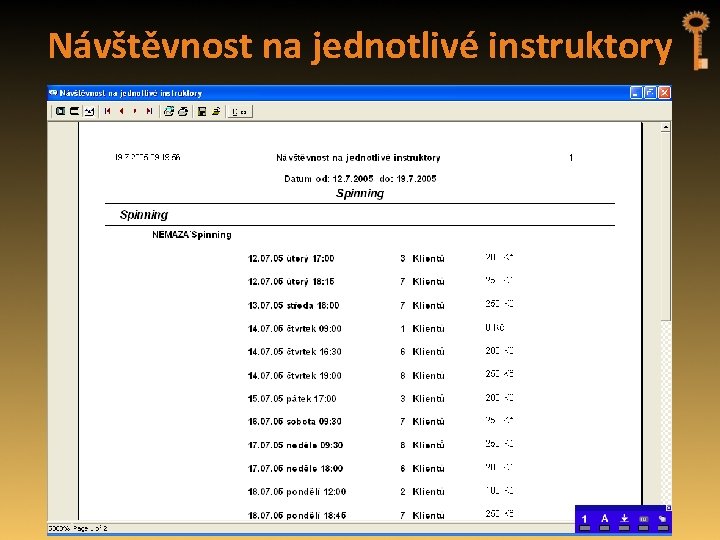Click '1 Klientů' in čtvrtek 09:00 row
720x540 pixels.
[422, 329]
